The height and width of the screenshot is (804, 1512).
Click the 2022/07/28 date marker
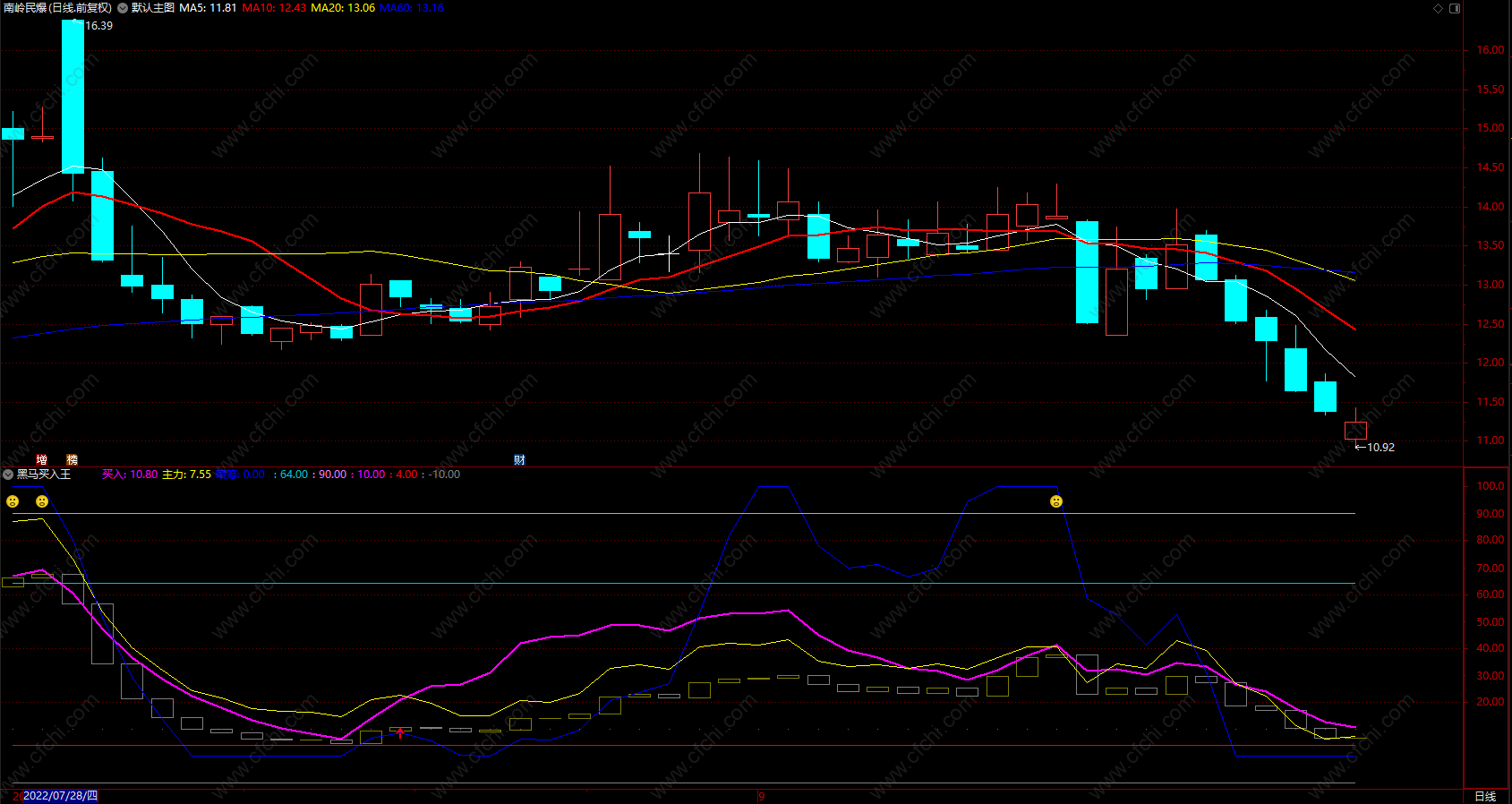click(x=60, y=796)
